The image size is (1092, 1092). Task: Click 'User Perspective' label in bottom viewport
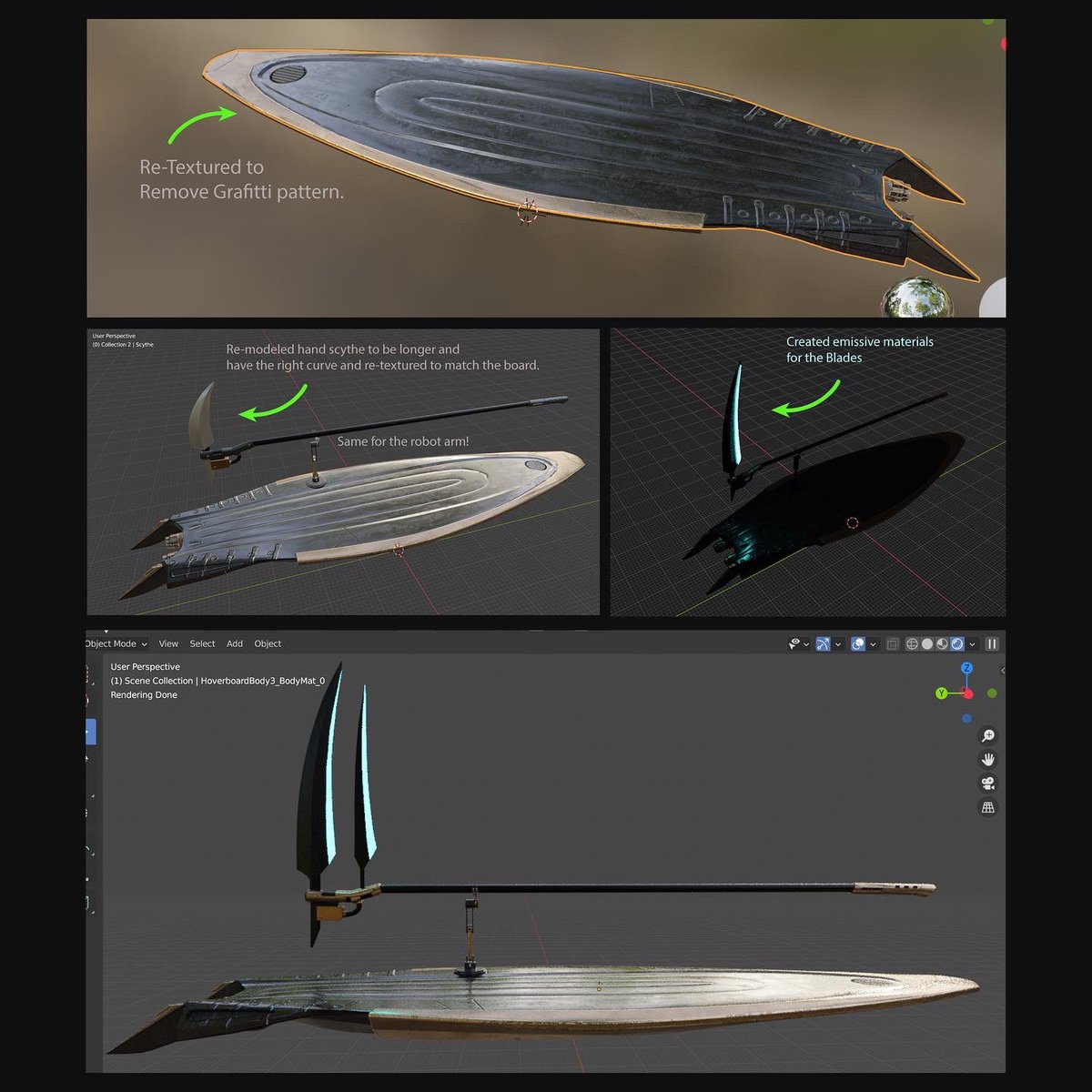(x=146, y=667)
